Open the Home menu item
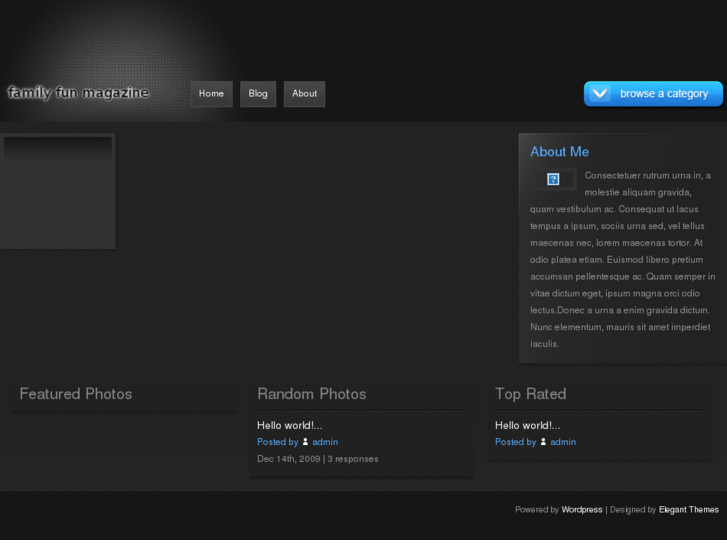 [x=211, y=94]
